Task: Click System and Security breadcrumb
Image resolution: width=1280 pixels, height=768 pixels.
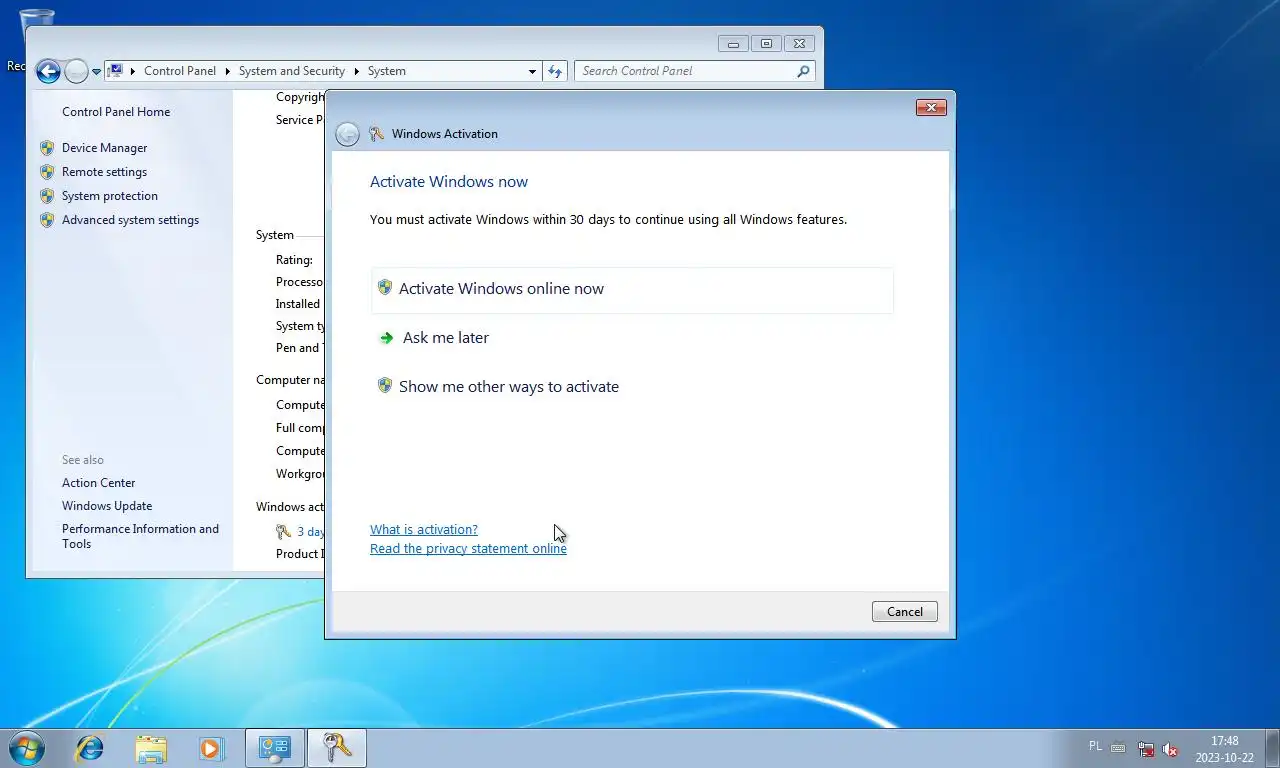Action: (292, 71)
